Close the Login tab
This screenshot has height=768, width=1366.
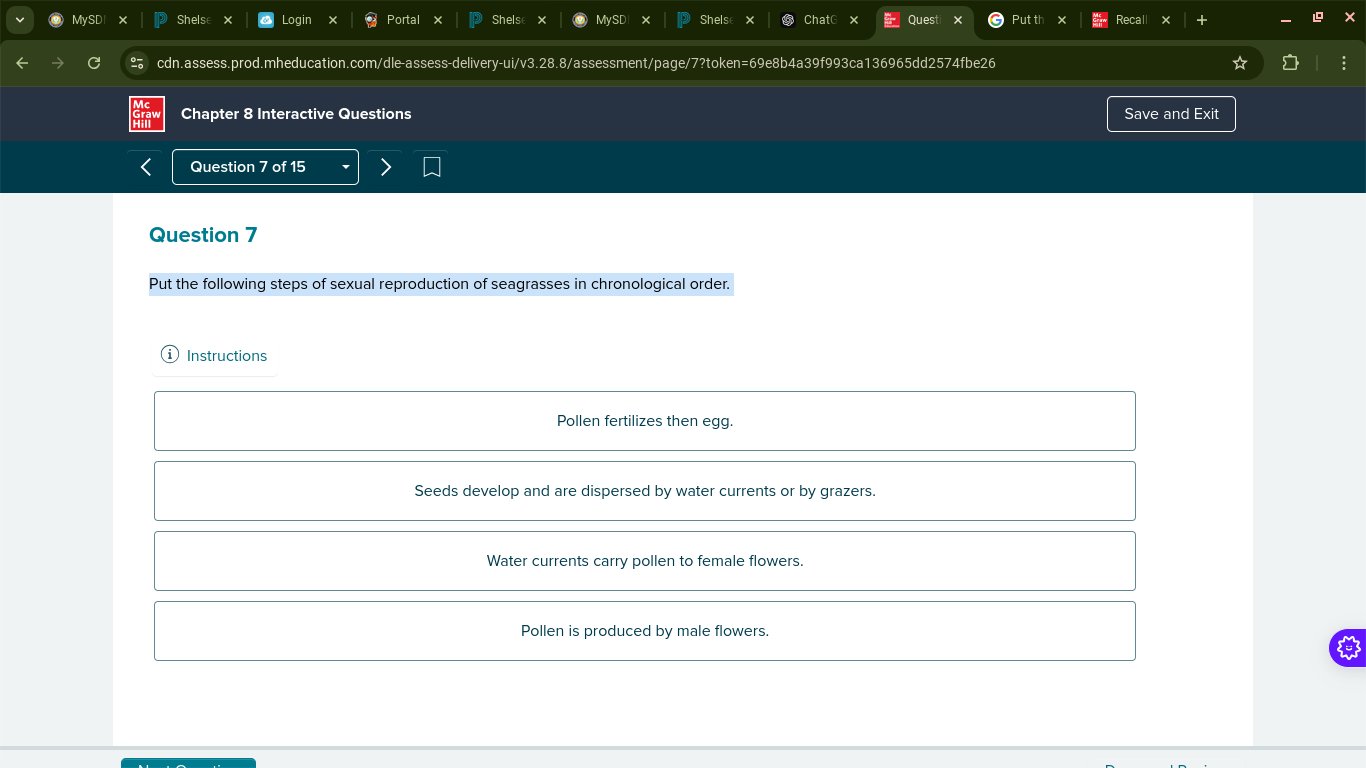332,20
